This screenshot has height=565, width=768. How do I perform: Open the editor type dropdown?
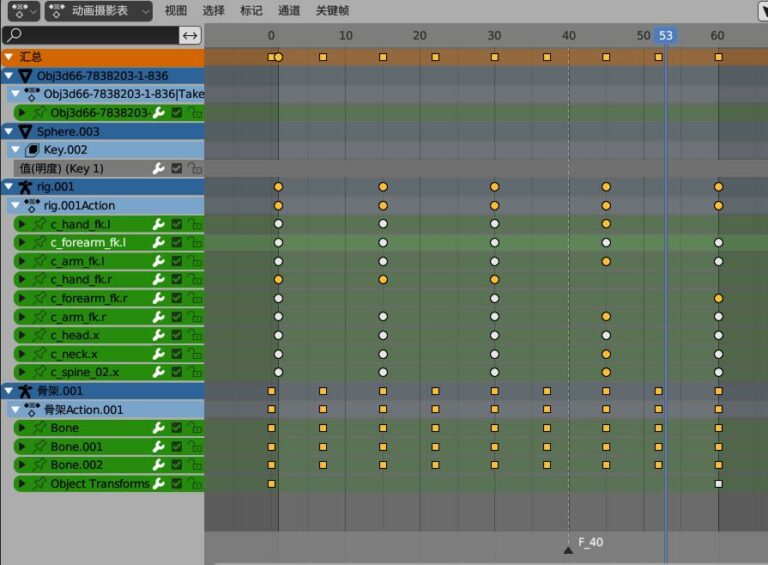point(24,11)
